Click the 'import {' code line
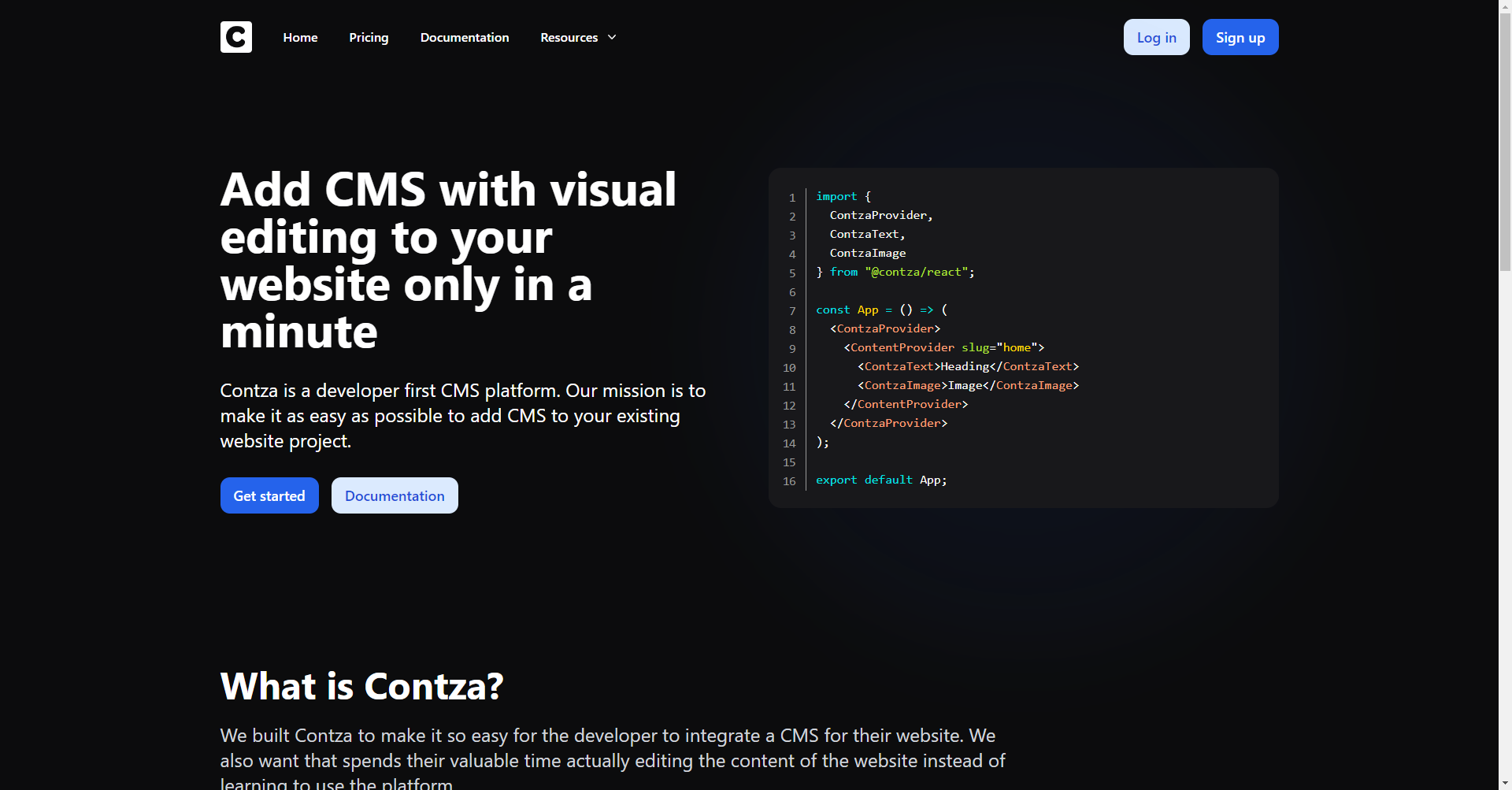 (843, 196)
